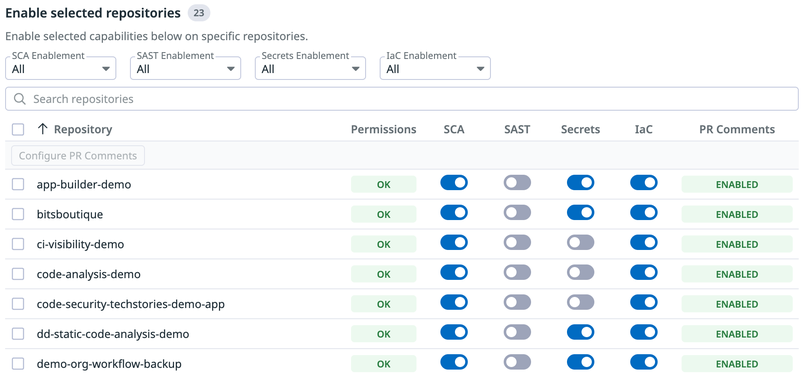809x376 pixels.
Task: Turn on SAST for dd-static-code-analysis-demo
Action: [517, 332]
